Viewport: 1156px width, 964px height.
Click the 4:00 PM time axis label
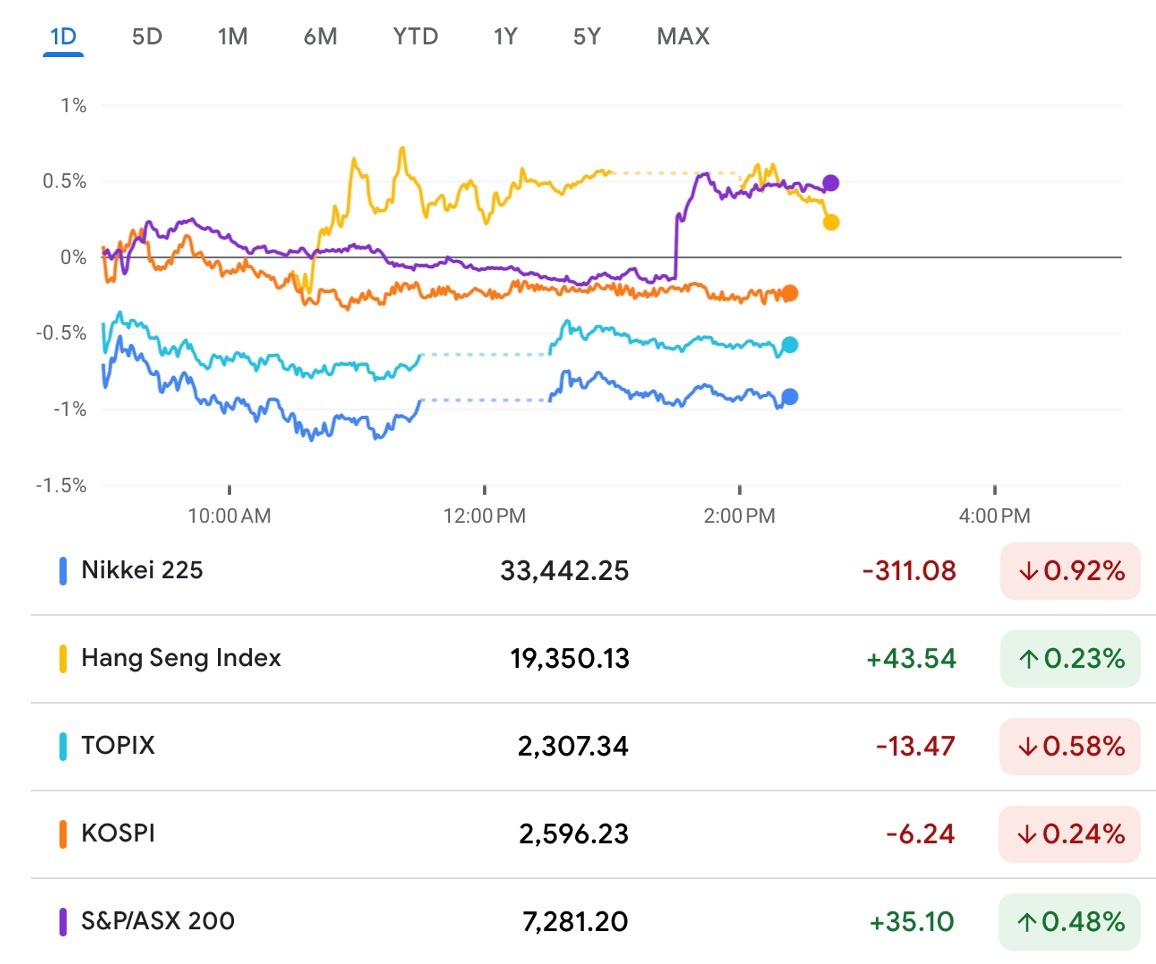pos(995,516)
